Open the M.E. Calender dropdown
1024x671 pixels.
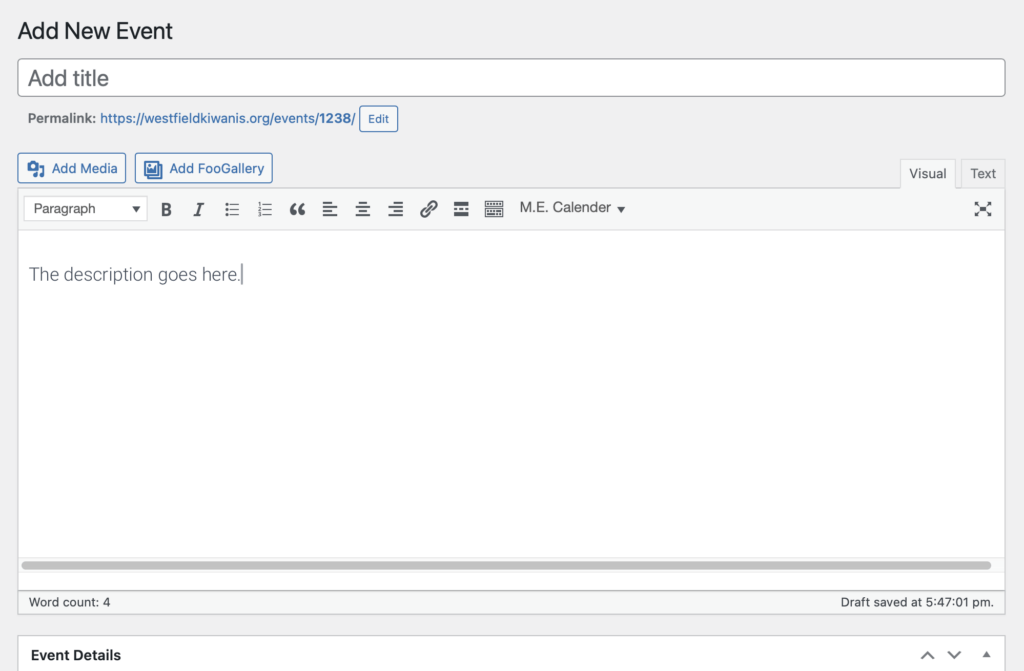pyautogui.click(x=572, y=209)
